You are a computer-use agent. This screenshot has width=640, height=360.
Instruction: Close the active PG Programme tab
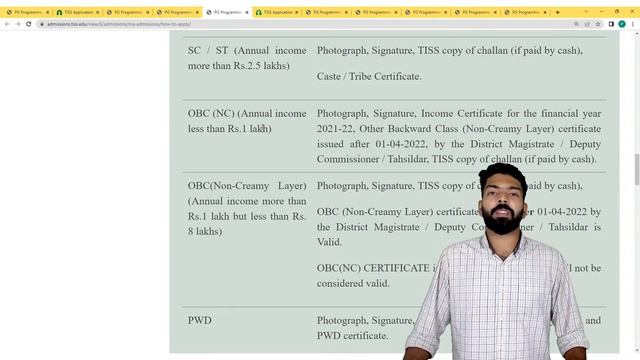click(247, 13)
